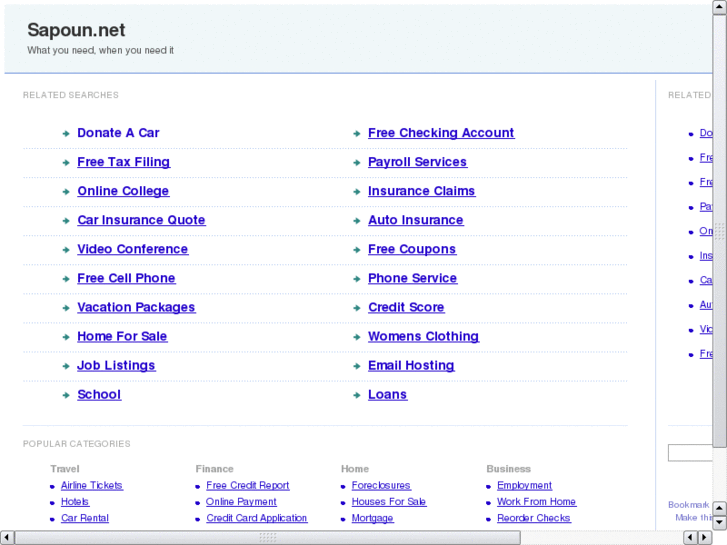Click the Womens Clothing link
This screenshot has height=545, width=727.
pyautogui.click(x=423, y=336)
